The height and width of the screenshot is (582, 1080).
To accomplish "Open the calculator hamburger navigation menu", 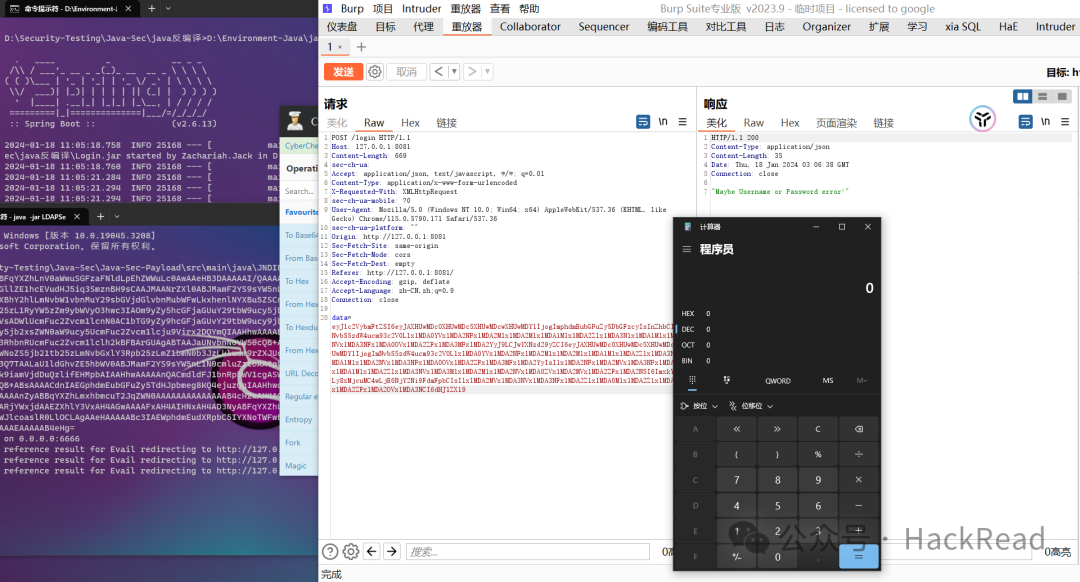I will coord(686,249).
